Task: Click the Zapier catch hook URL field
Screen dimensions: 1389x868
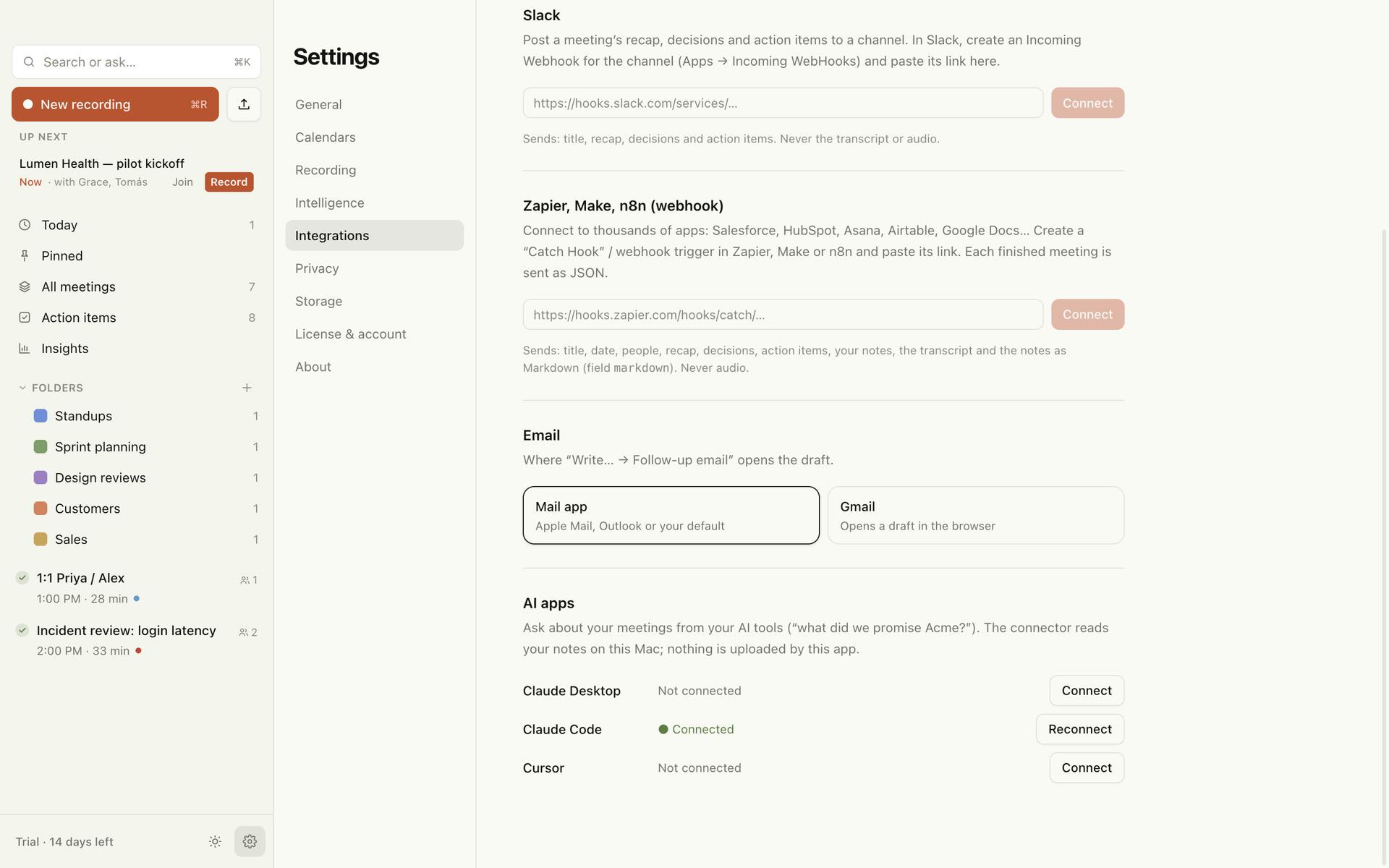Action: [783, 315]
